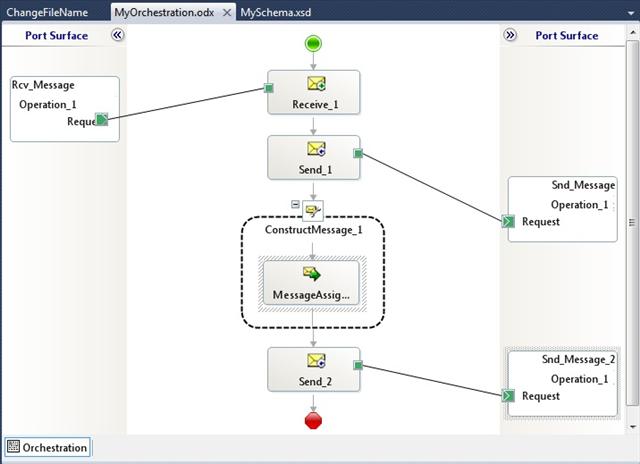Viewport: 640px width, 464px height.
Task: Click the left Port Surface heading
Action: (56, 36)
